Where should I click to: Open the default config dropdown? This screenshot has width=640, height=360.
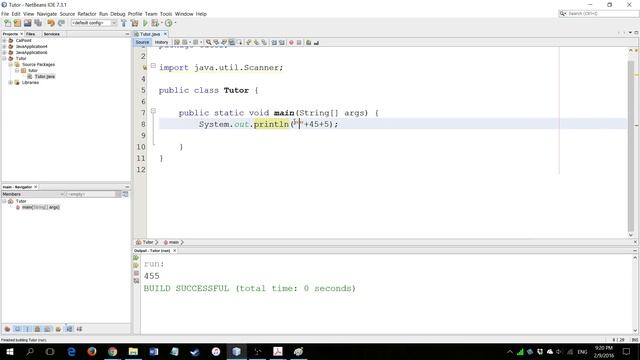click(94, 23)
